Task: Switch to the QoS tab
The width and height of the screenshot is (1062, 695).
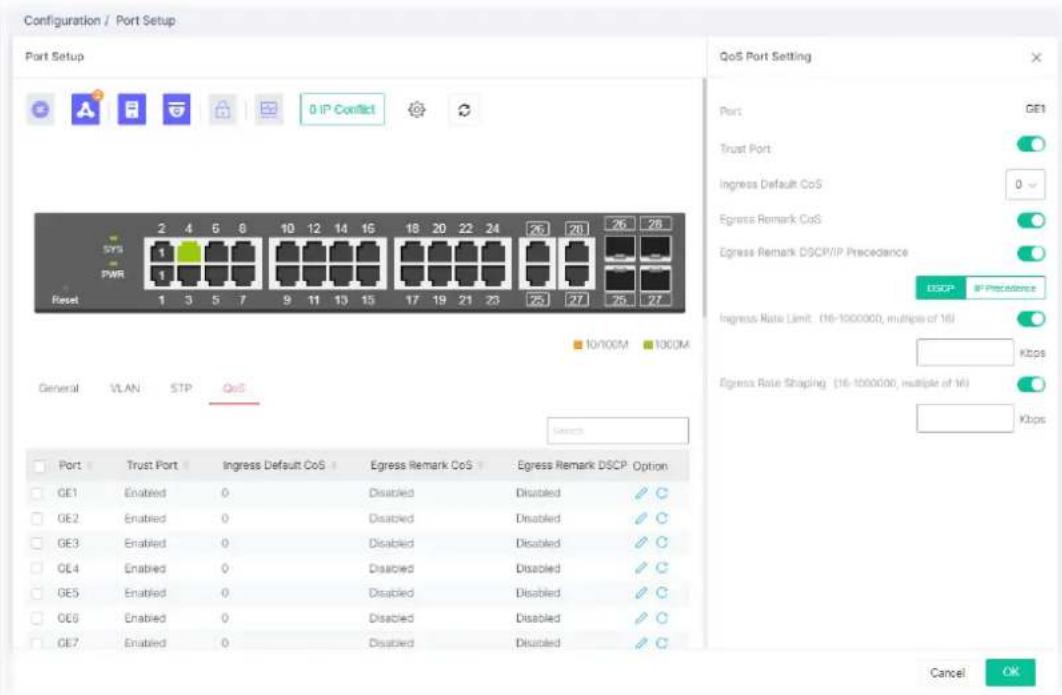Action: point(234,388)
